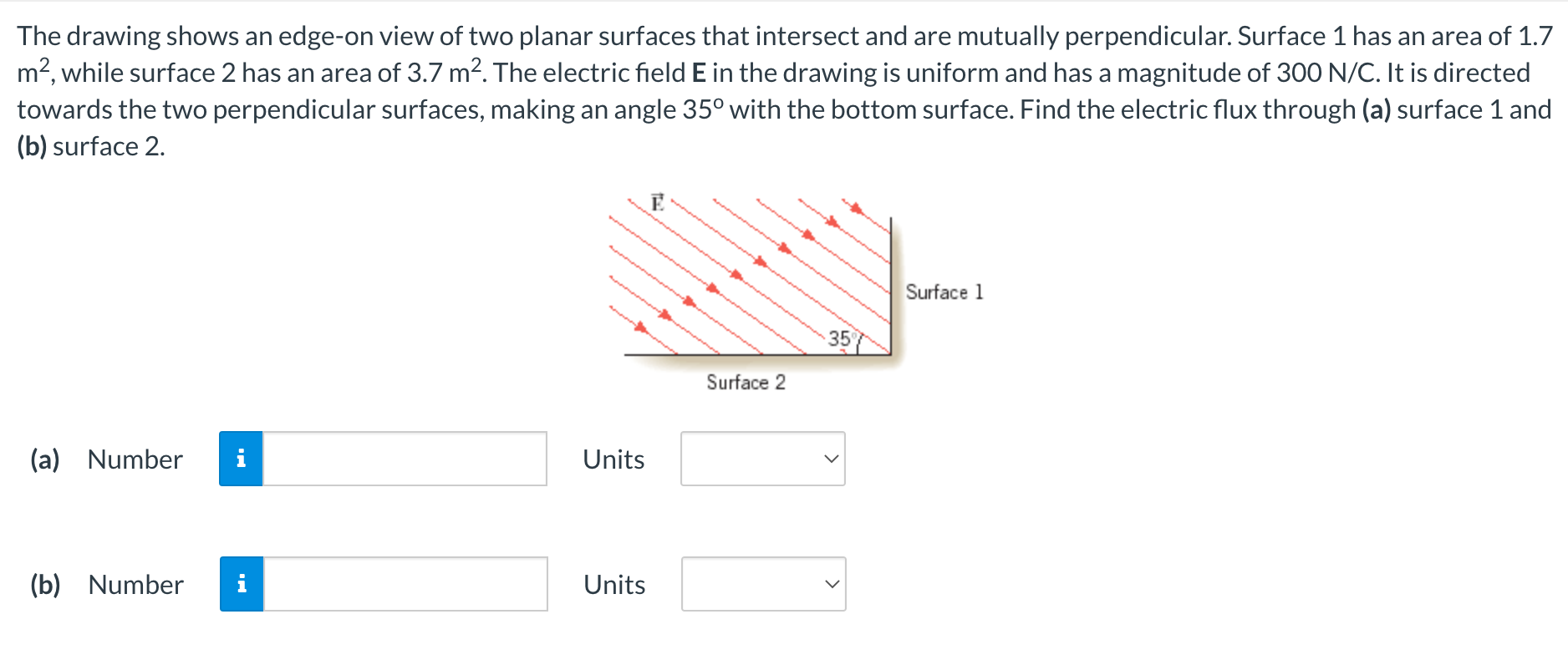1568x665 pixels.
Task: Click the blue i button beside the first answer box
Action: tap(242, 459)
